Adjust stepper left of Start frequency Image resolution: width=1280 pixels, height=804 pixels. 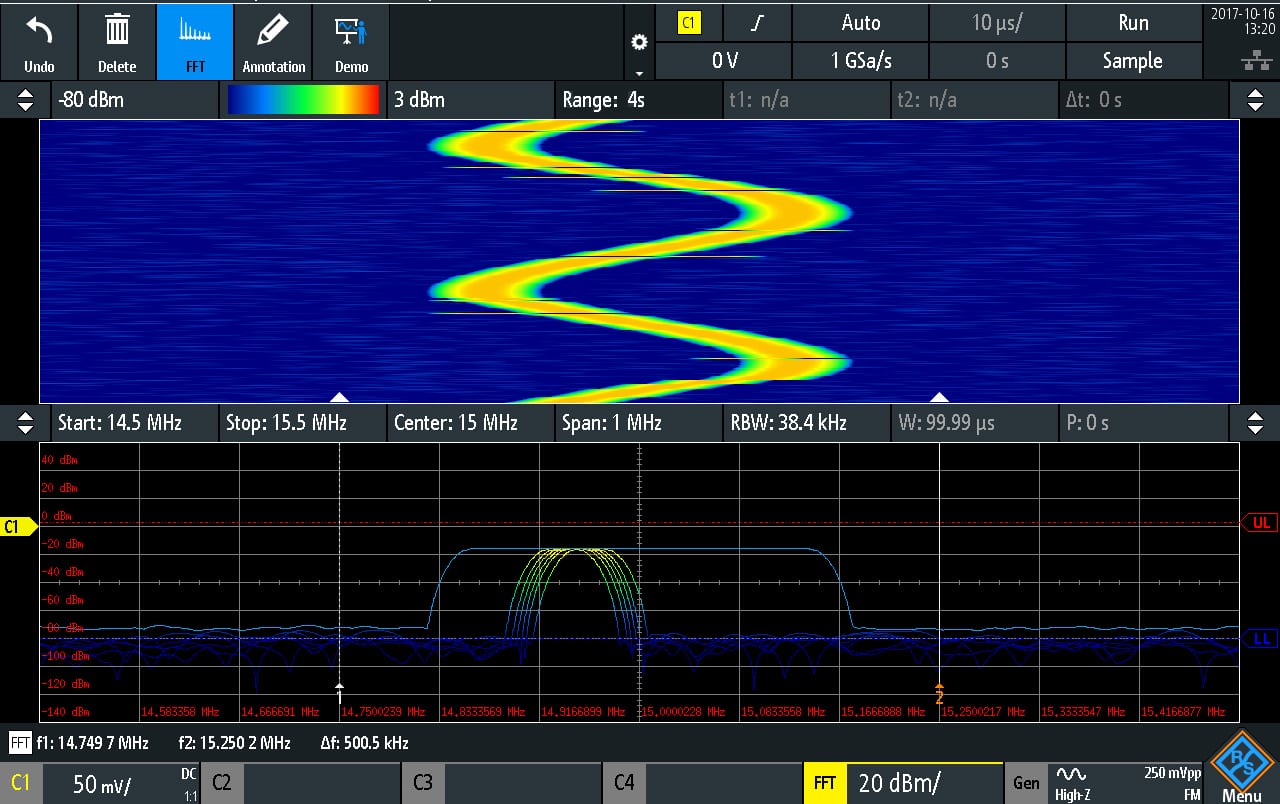tap(25, 423)
